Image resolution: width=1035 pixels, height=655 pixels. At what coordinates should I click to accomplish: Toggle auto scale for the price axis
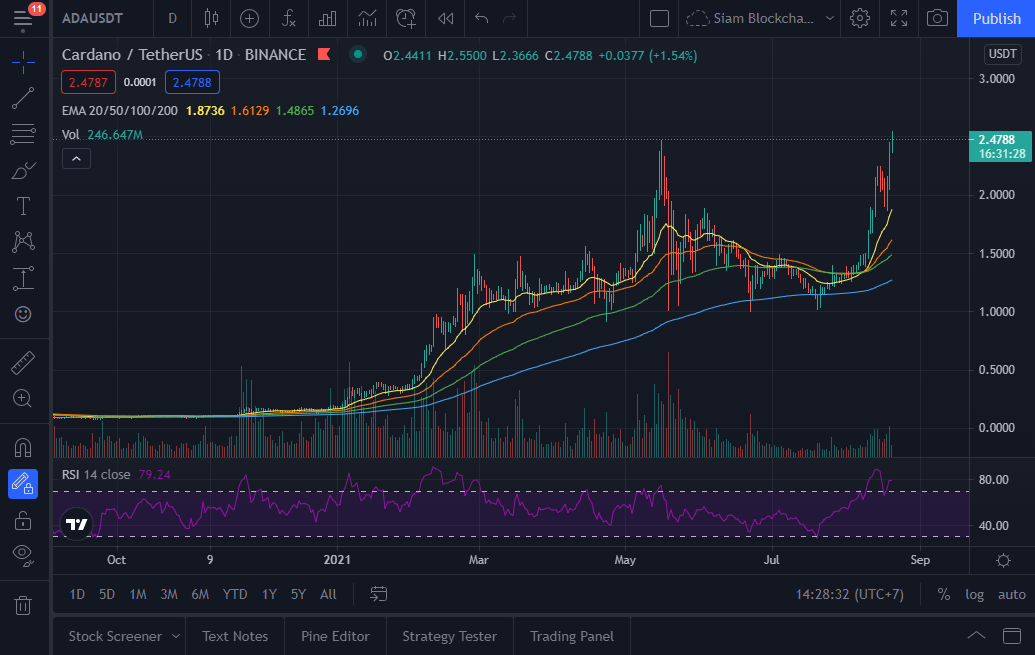(x=1009, y=594)
